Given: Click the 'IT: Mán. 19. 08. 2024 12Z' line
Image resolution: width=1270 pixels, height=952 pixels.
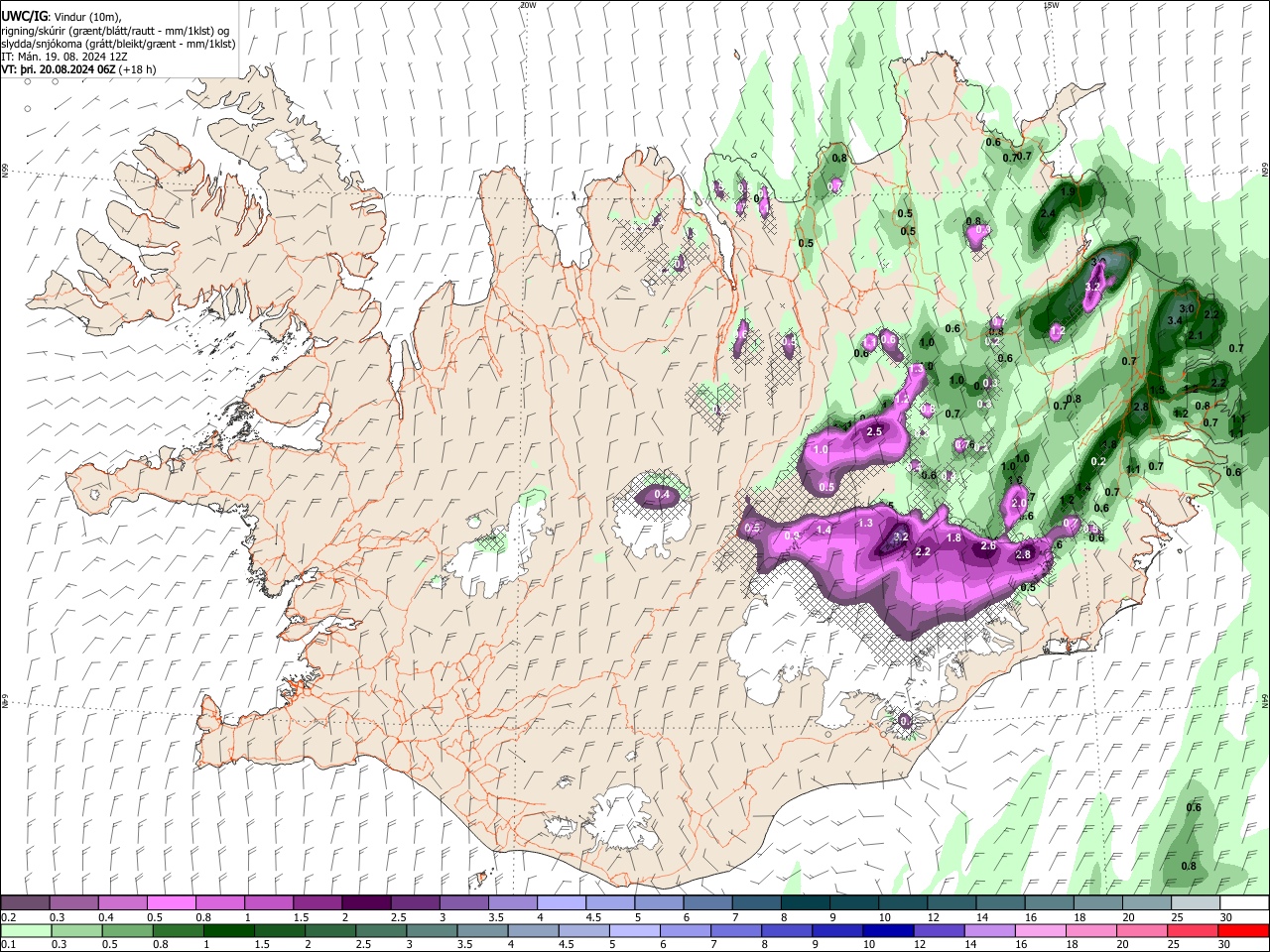Looking at the screenshot, I should (x=64, y=58).
